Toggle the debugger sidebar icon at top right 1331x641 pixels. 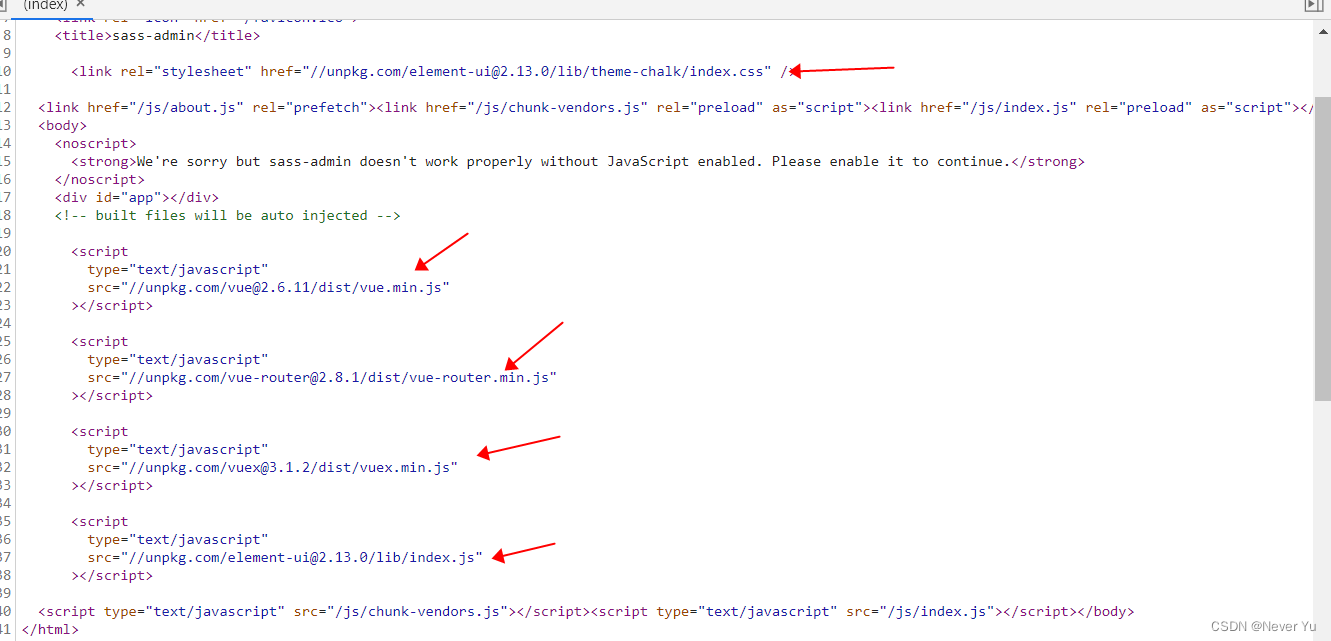point(1313,6)
